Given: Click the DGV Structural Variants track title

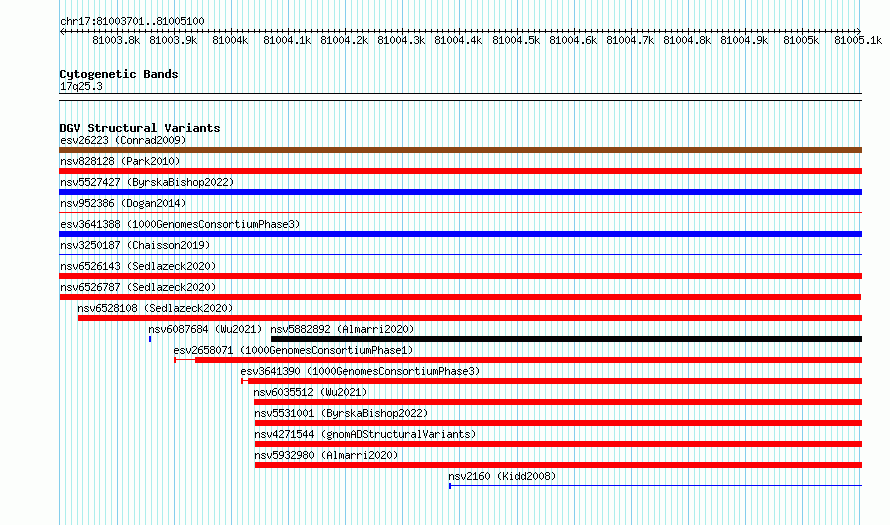Looking at the screenshot, I should point(140,128).
